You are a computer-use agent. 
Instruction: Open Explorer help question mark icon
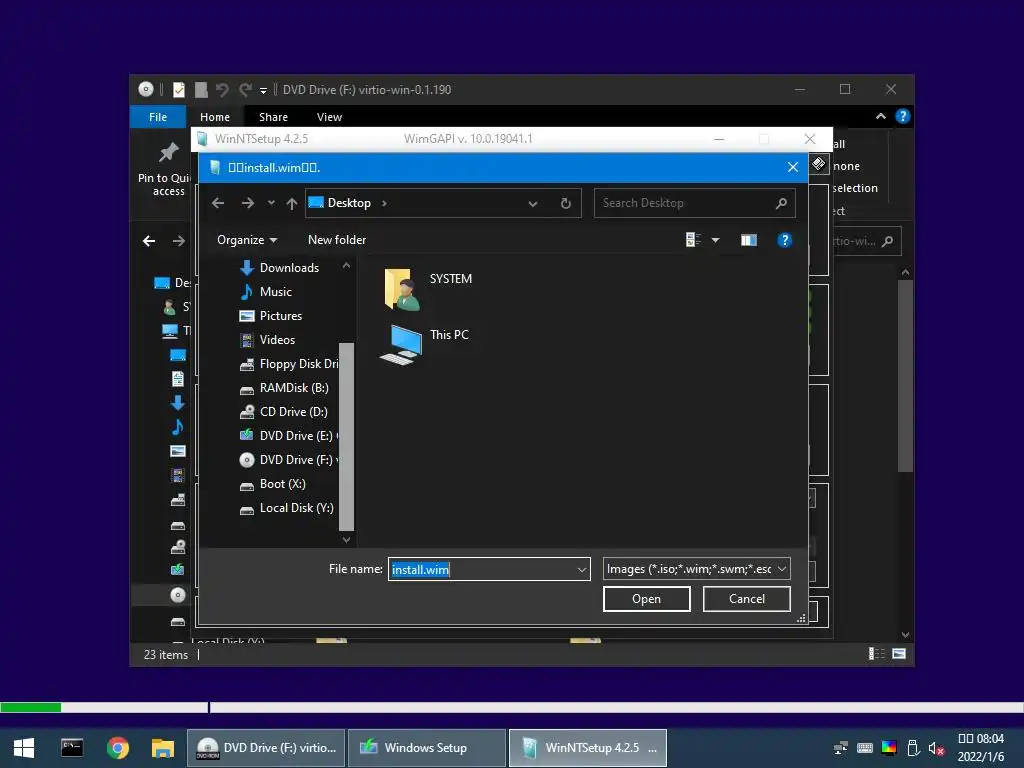coord(903,116)
